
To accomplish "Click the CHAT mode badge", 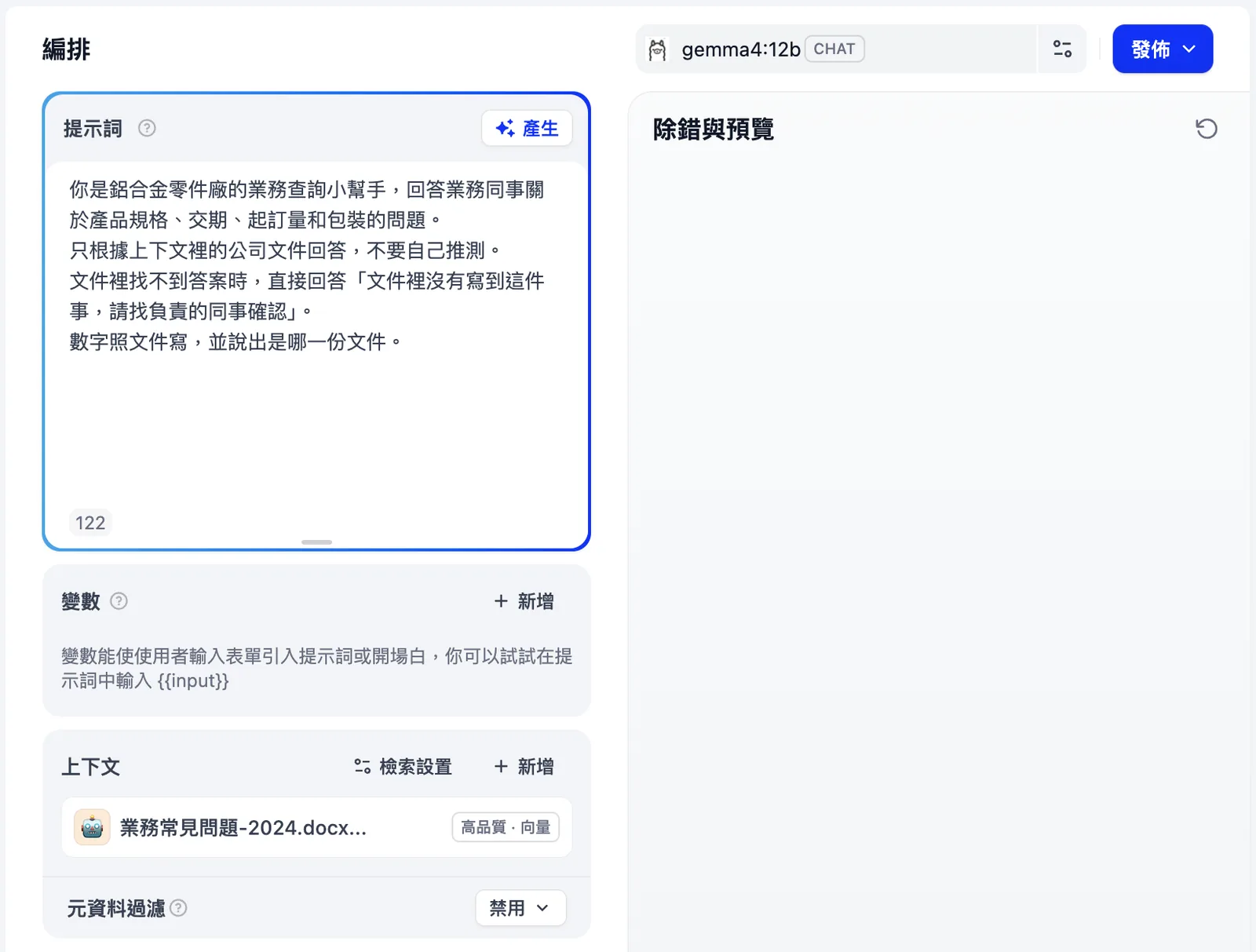I will [x=834, y=49].
